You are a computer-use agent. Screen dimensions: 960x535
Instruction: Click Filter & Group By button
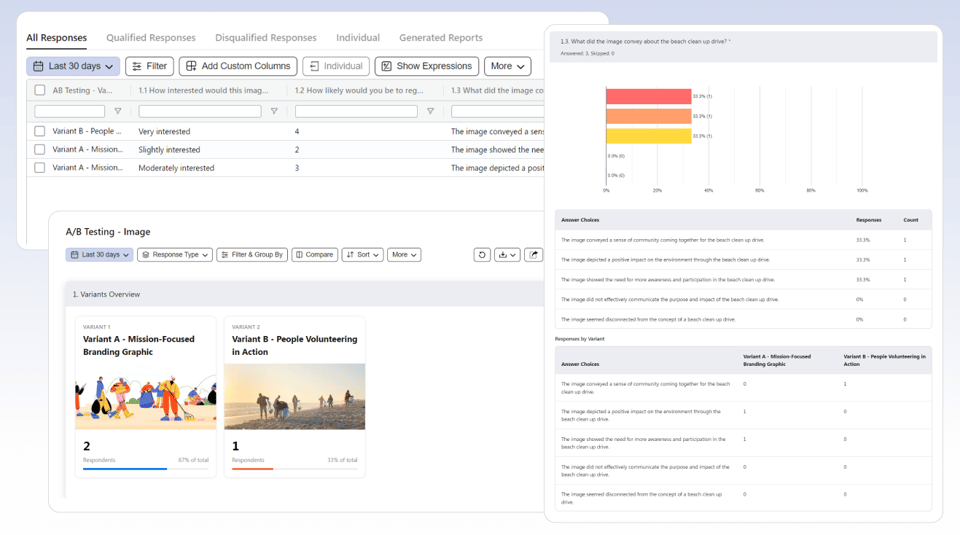(x=252, y=255)
